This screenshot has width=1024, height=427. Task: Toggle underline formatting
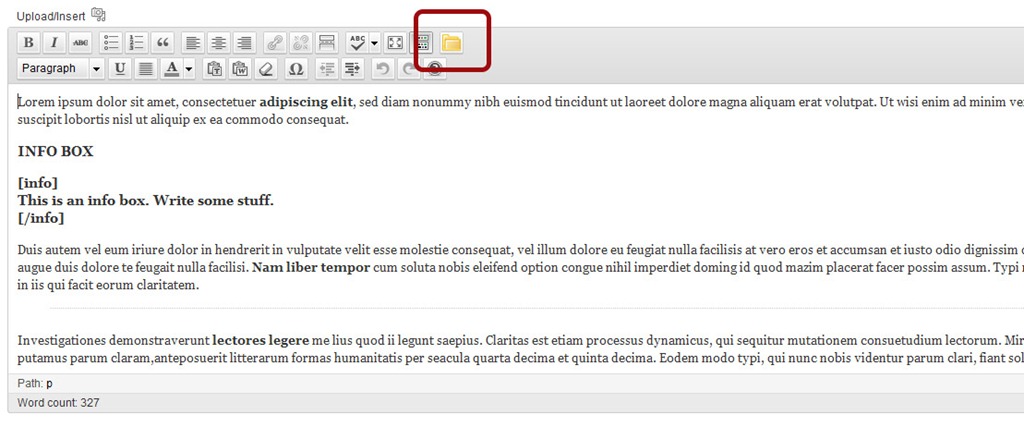point(120,69)
